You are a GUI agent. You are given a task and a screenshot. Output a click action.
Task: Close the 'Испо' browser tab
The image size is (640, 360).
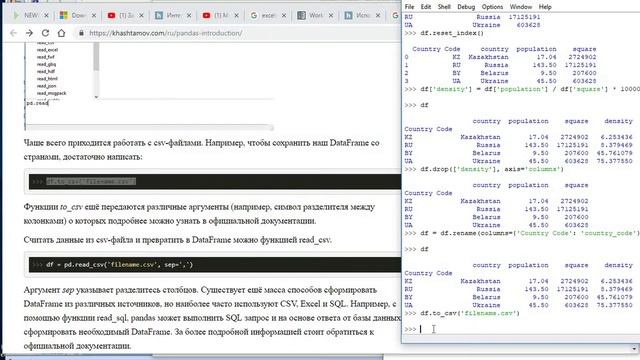pos(378,16)
